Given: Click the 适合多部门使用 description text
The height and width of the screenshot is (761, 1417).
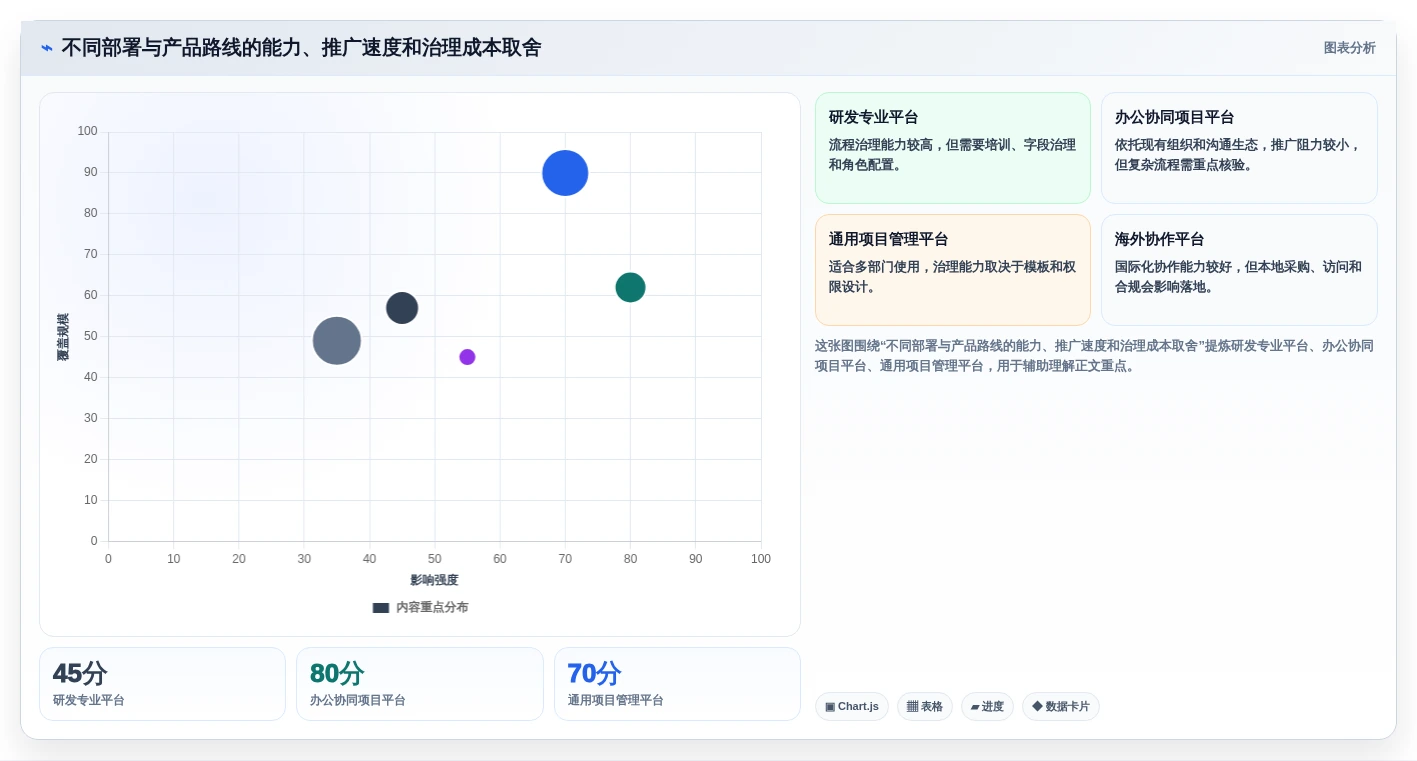Looking at the screenshot, I should click(952, 277).
